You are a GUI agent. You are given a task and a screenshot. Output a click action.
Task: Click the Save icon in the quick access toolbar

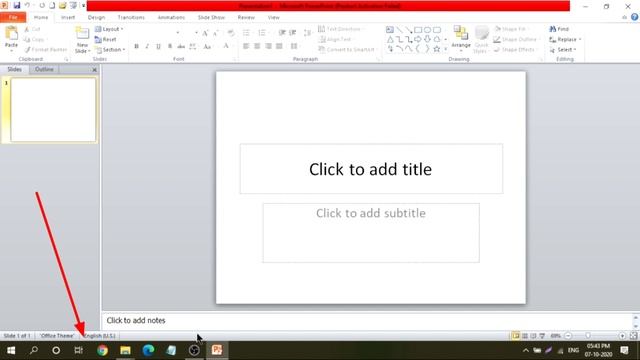click(x=17, y=6)
